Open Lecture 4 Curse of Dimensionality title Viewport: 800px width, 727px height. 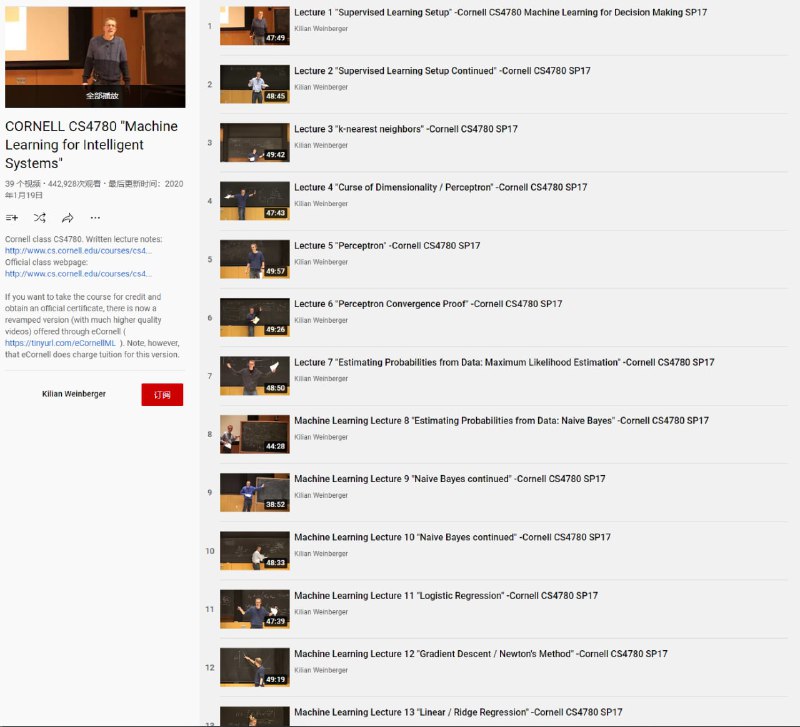(x=440, y=188)
